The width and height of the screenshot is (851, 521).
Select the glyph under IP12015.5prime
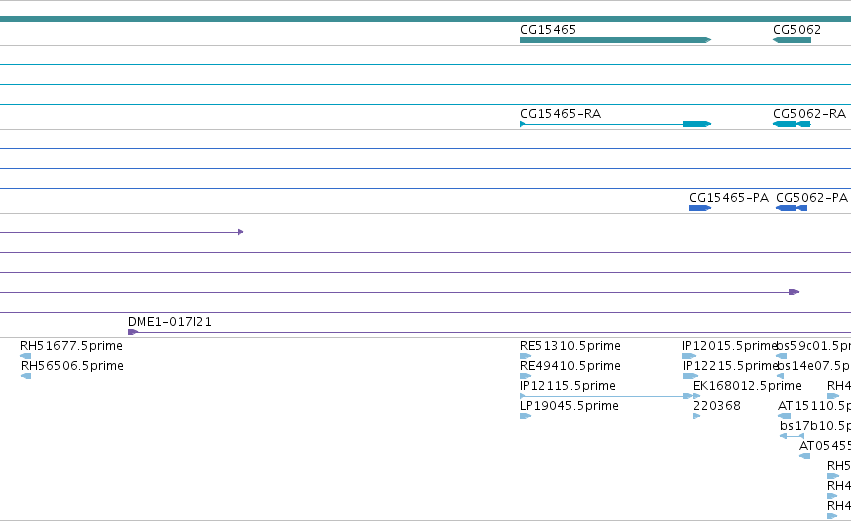[689, 356]
